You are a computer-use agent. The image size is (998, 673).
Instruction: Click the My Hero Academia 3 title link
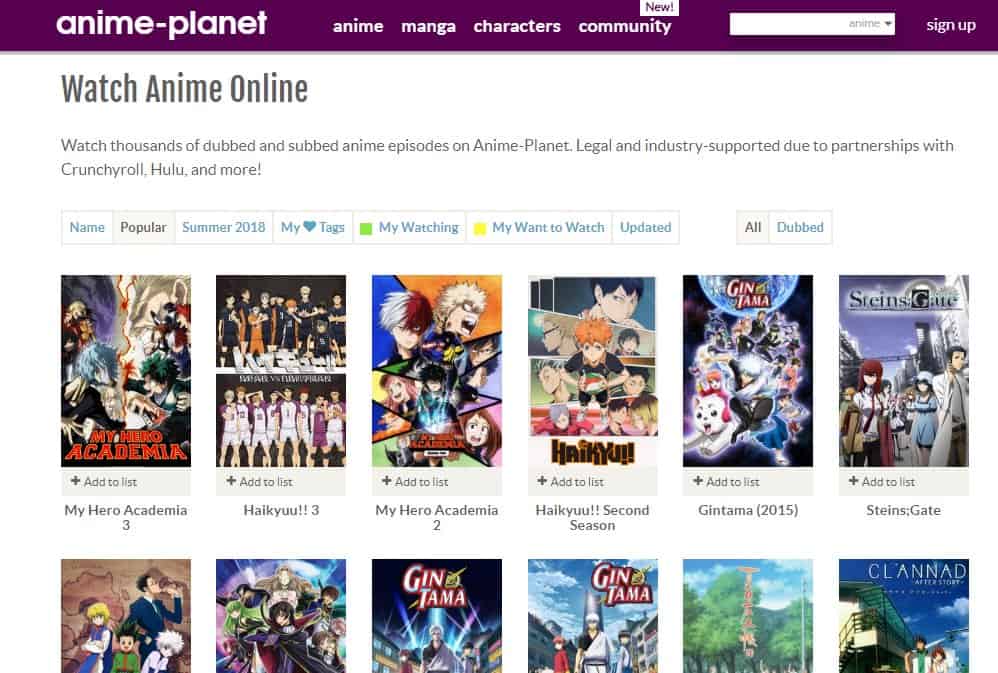126,518
